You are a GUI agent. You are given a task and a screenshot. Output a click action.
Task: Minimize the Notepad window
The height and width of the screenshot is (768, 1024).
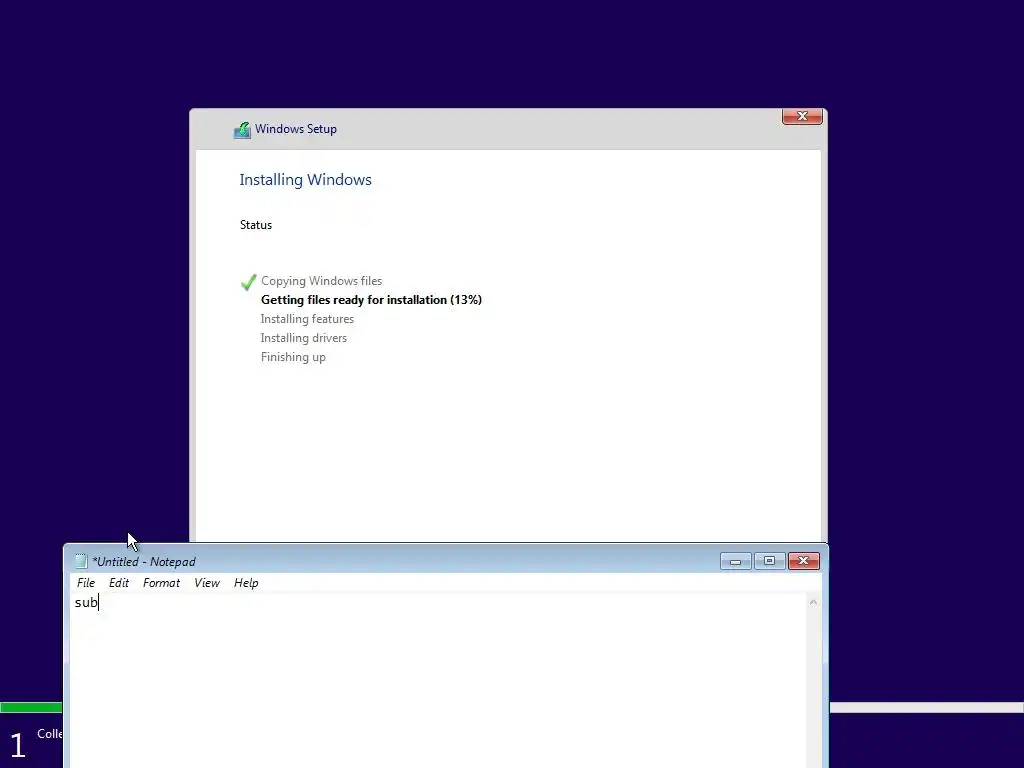735,561
